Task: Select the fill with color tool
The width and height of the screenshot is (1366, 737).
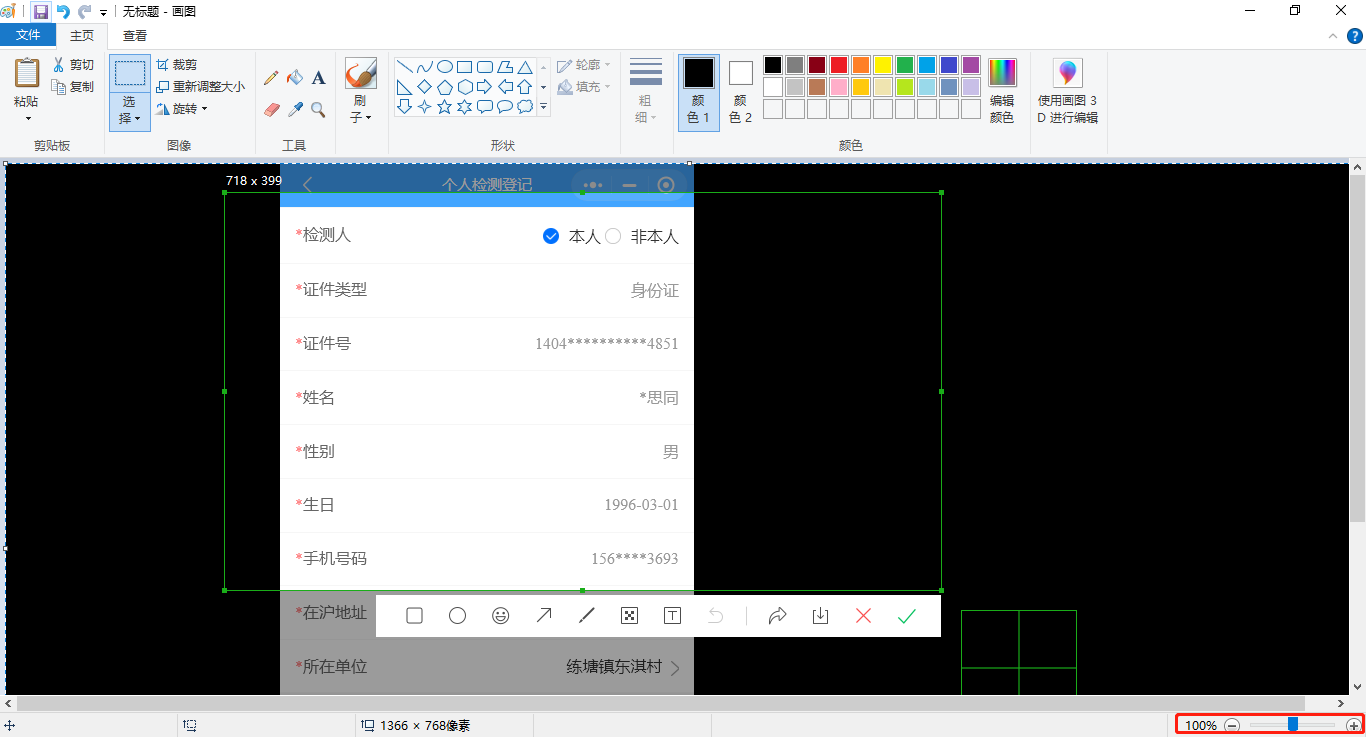Action: 295,77
